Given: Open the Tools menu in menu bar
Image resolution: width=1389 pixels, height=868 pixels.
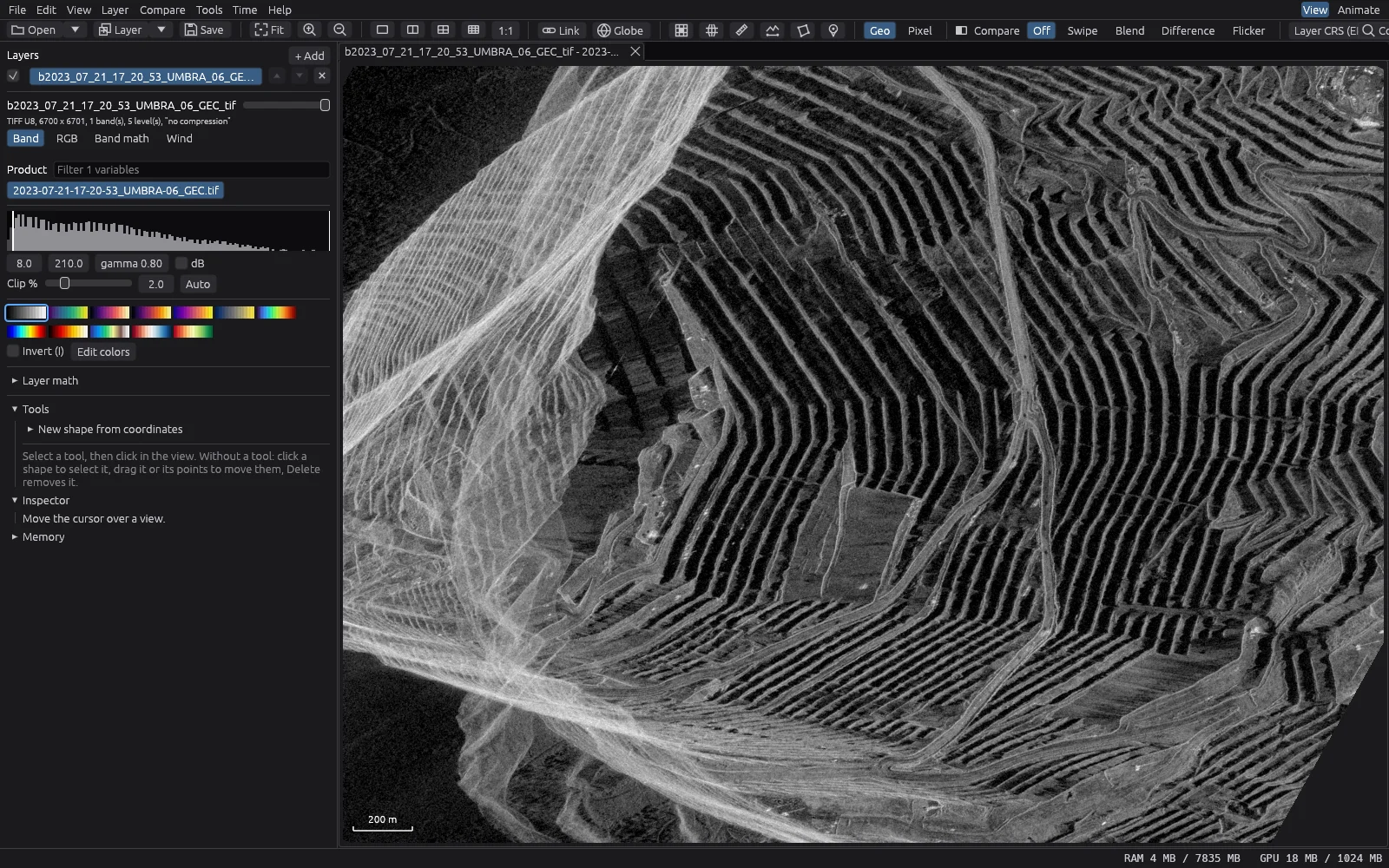Looking at the screenshot, I should pos(209,10).
